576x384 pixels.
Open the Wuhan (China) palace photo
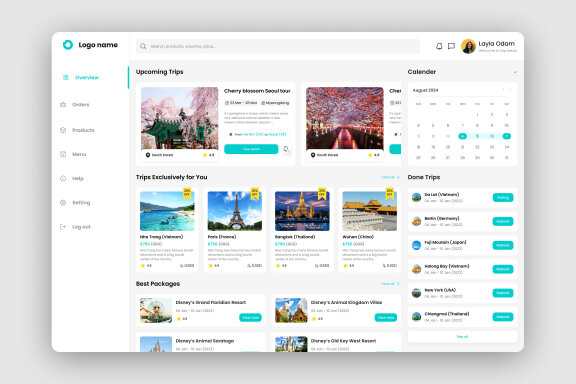coord(370,211)
